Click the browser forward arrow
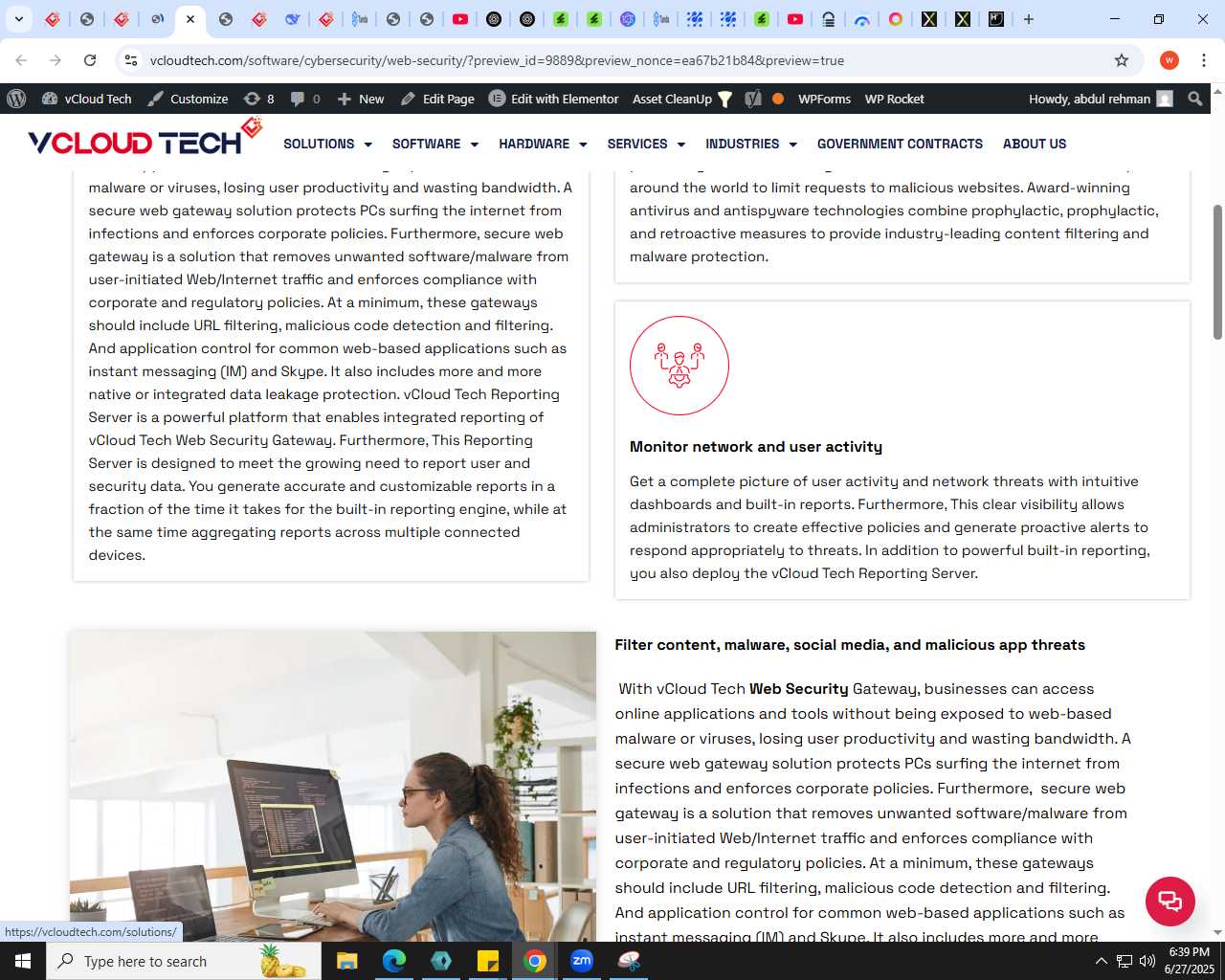Viewport: 1225px width, 980px height. click(56, 60)
